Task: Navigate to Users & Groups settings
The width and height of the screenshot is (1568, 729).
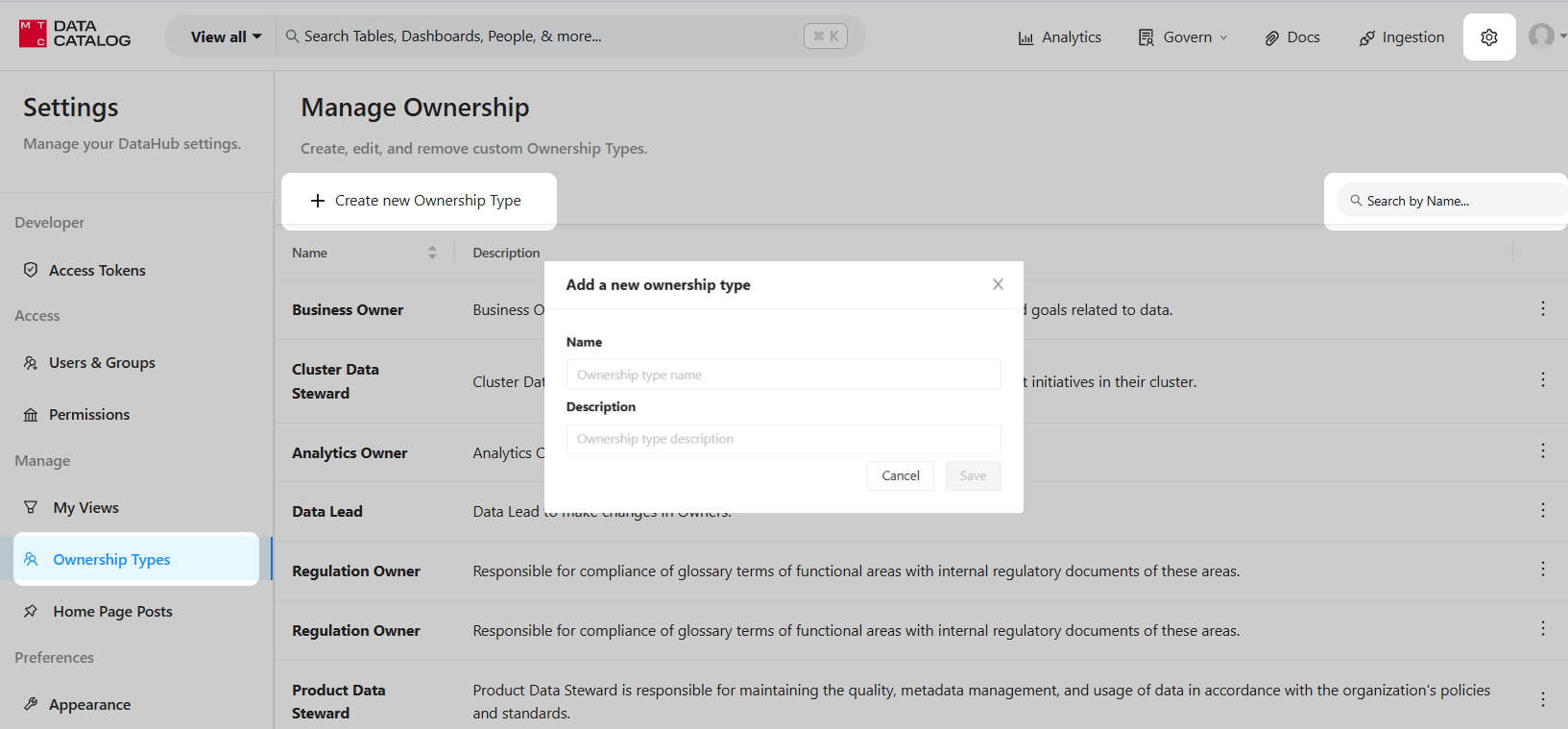Action: tap(102, 363)
